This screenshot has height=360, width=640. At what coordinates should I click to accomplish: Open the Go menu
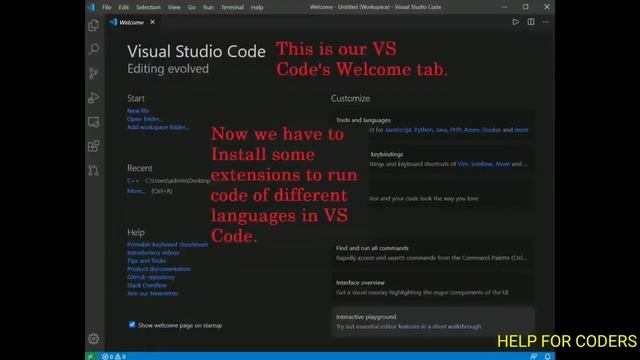(x=192, y=7)
